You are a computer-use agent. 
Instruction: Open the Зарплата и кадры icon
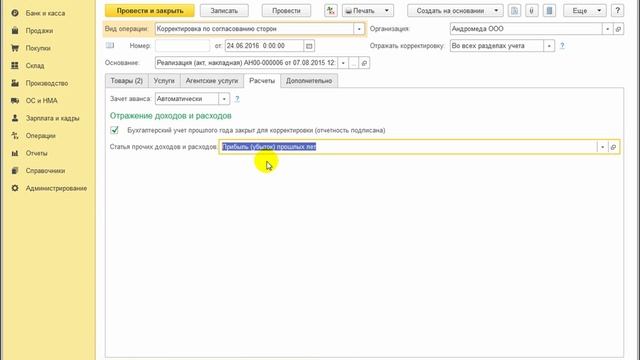15,118
